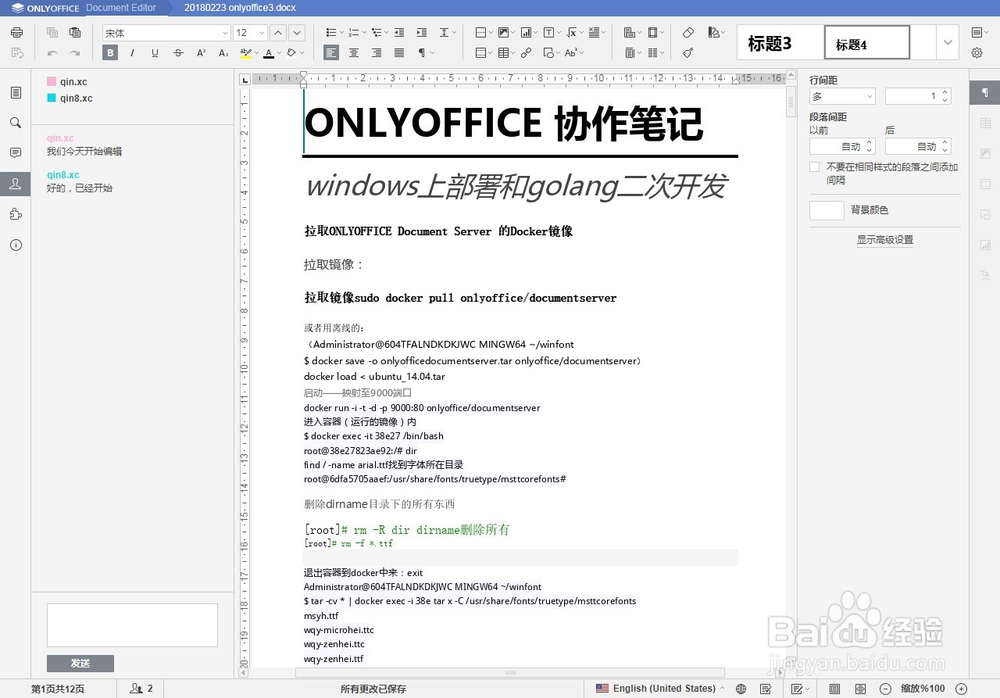Insert hyperlink with the link icon
The width and height of the screenshot is (1000, 698).
click(x=526, y=53)
